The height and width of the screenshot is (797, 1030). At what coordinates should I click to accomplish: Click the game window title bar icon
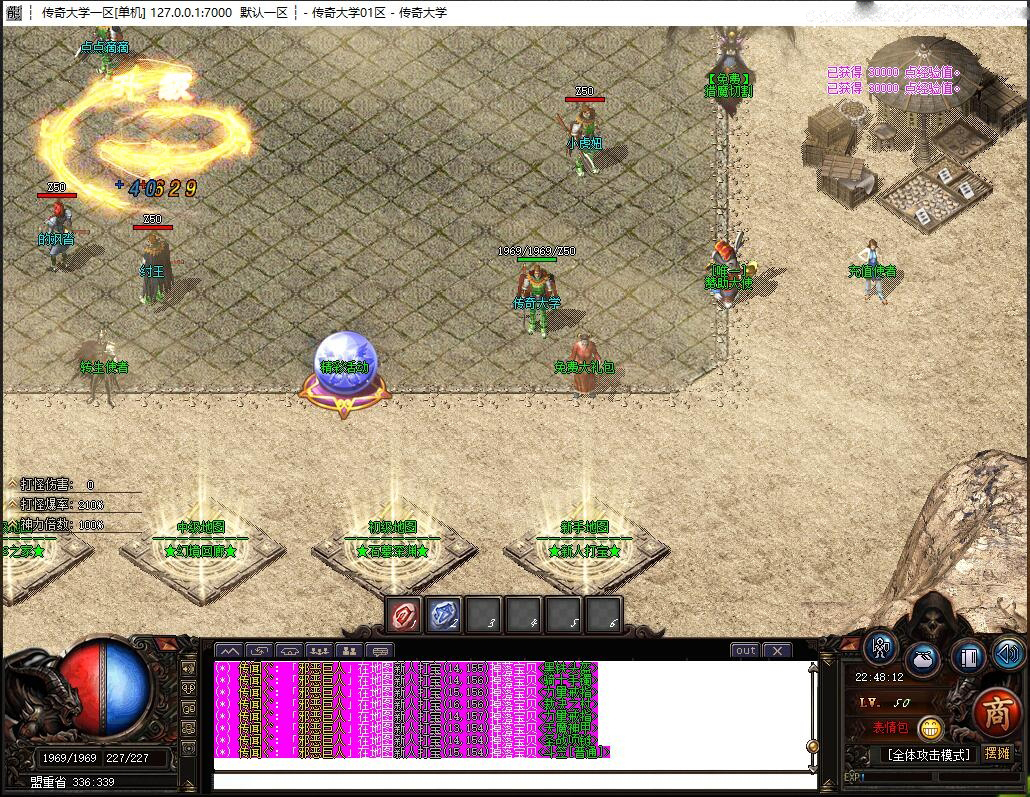(x=13, y=12)
